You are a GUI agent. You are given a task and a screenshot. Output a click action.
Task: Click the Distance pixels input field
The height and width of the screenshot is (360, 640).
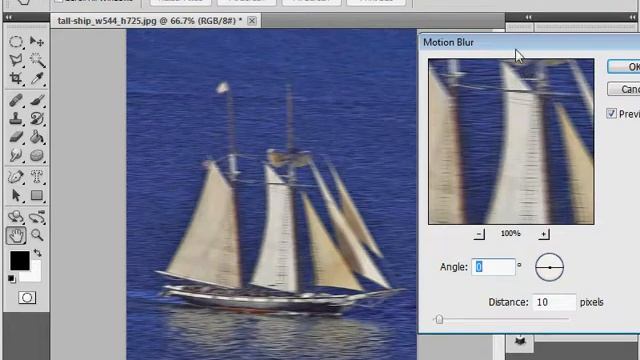coord(554,302)
